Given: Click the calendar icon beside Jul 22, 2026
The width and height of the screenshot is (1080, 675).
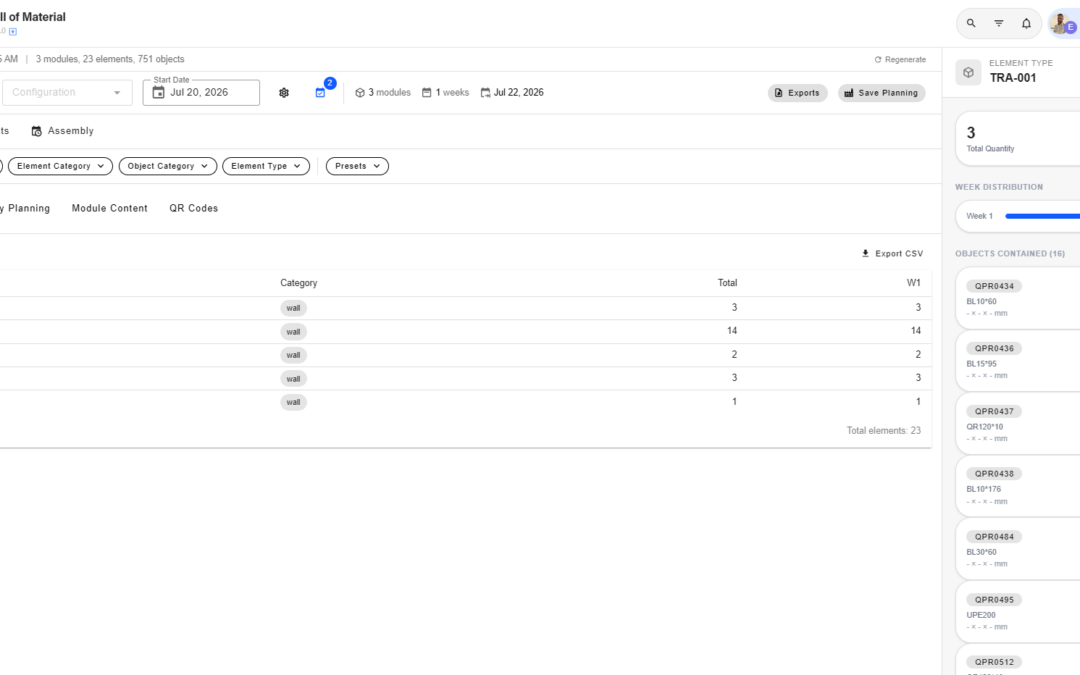Looking at the screenshot, I should 485,92.
